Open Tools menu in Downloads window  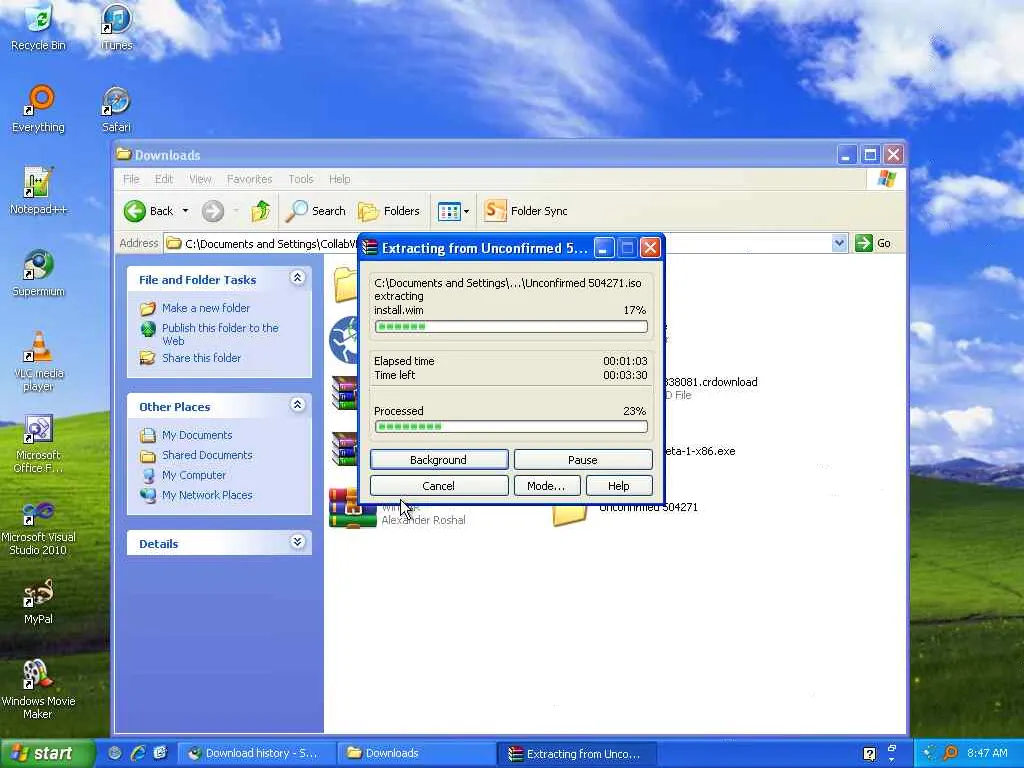[301, 179]
